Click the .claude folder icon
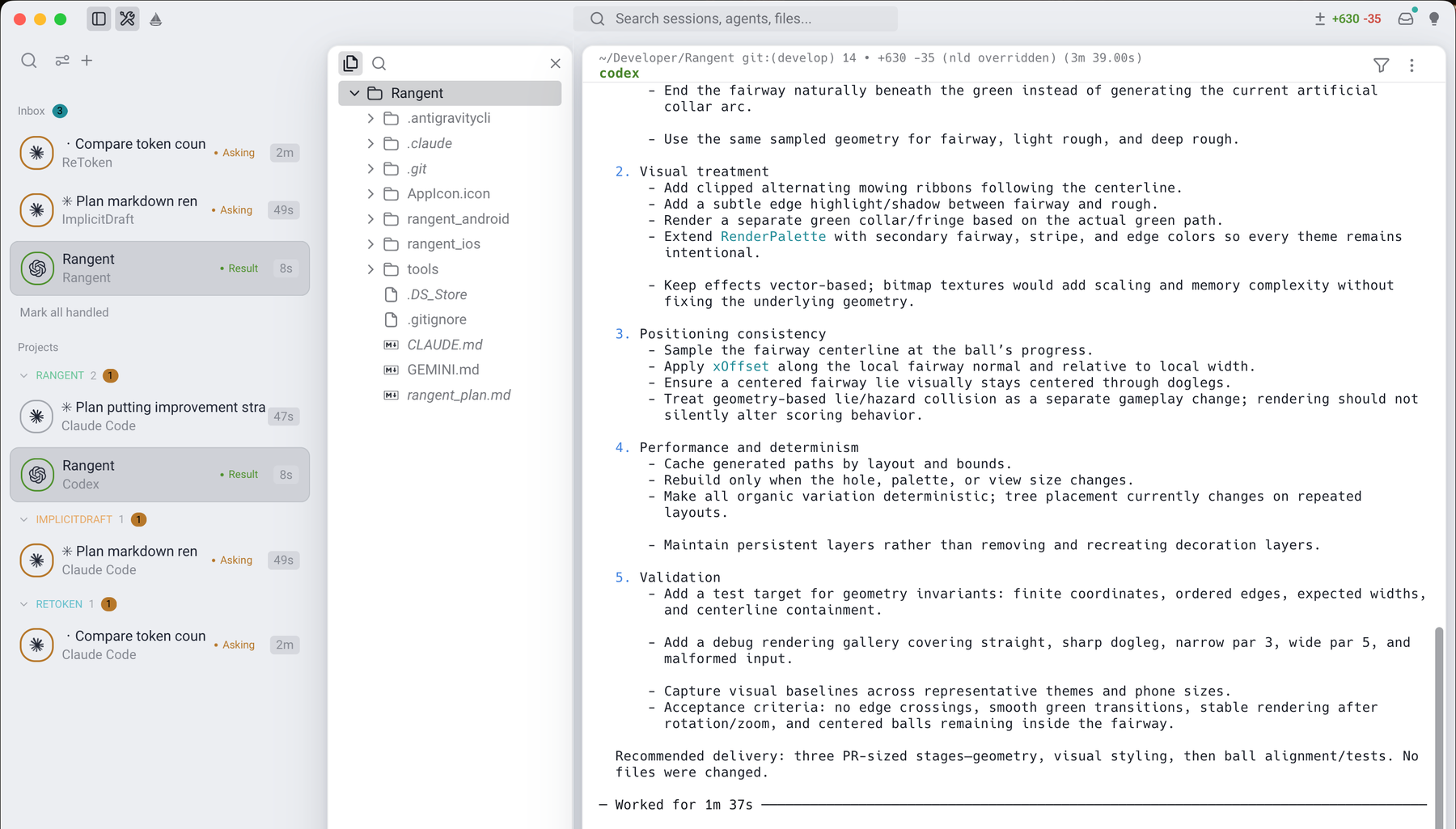The image size is (1456, 829). [392, 143]
